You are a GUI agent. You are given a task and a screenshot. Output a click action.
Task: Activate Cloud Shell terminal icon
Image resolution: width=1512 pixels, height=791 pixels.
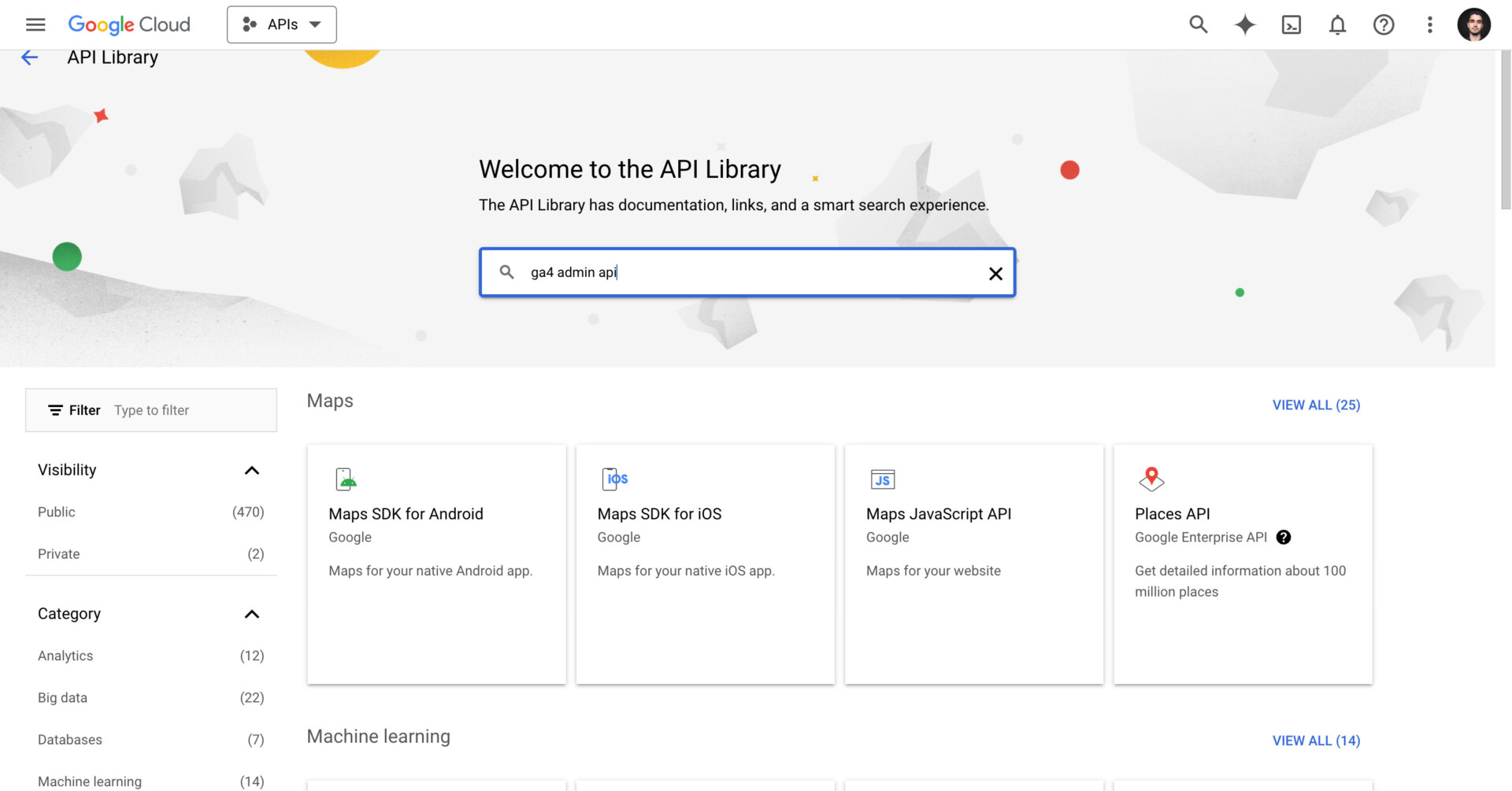[1291, 24]
